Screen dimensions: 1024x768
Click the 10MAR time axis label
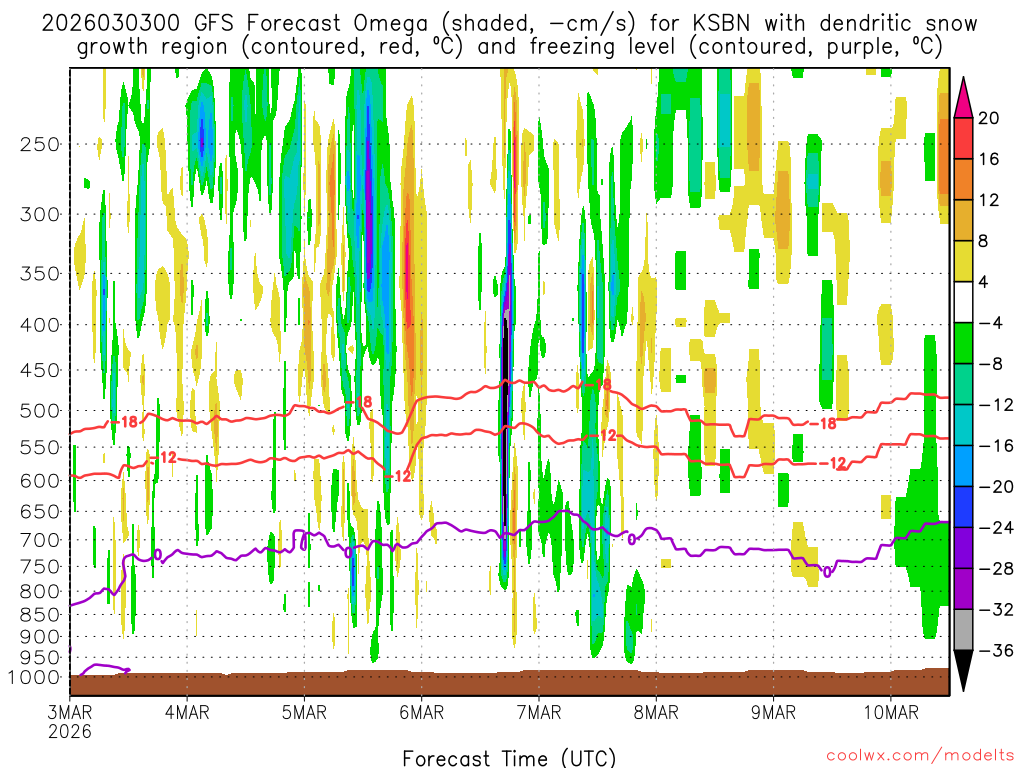tap(891, 712)
